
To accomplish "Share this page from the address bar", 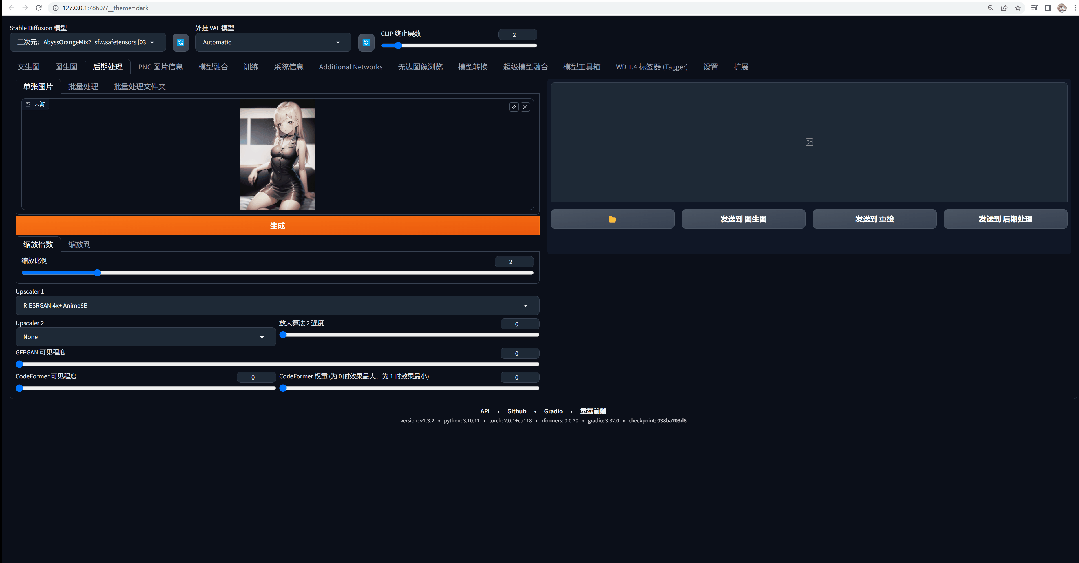I will pos(1004,8).
